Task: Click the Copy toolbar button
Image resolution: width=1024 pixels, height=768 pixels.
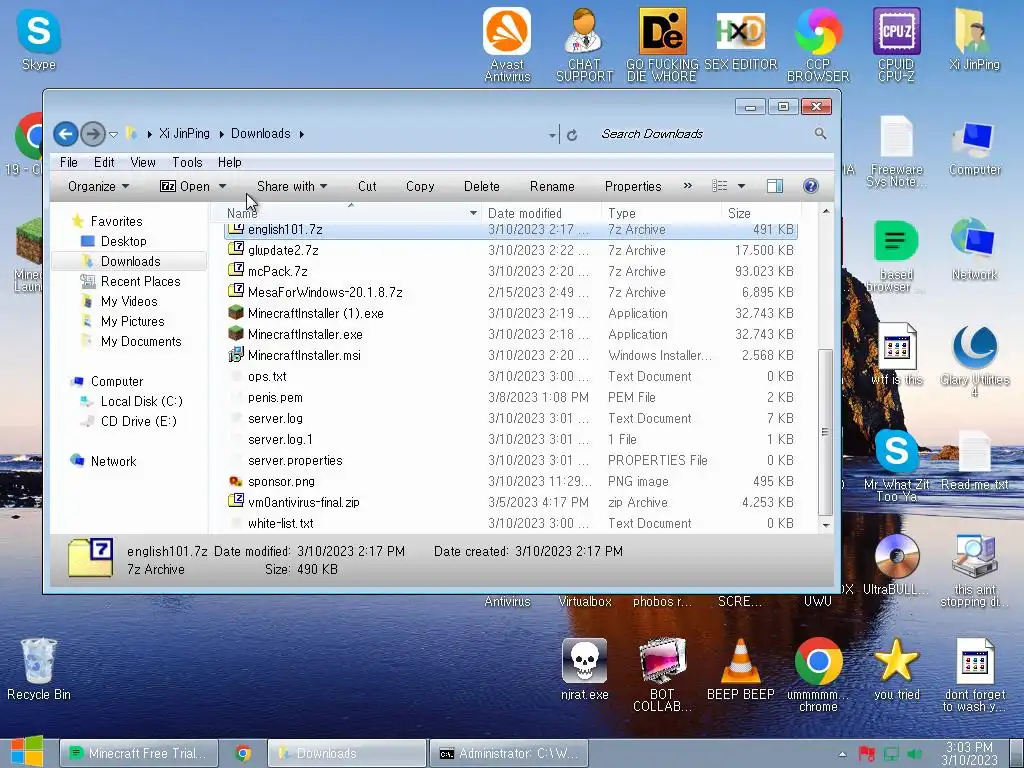Action: (x=420, y=186)
